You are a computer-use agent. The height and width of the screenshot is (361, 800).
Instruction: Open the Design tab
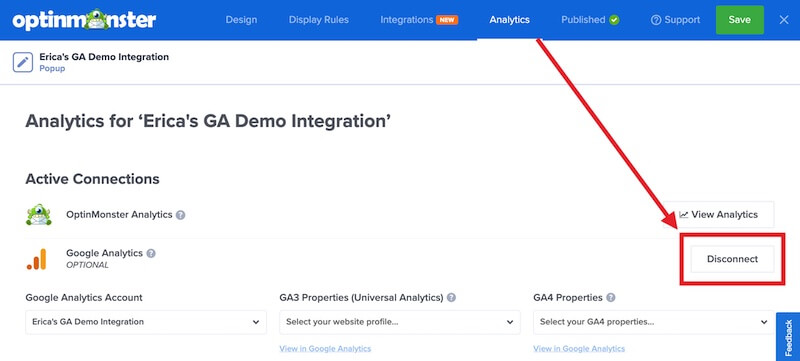pos(241,20)
